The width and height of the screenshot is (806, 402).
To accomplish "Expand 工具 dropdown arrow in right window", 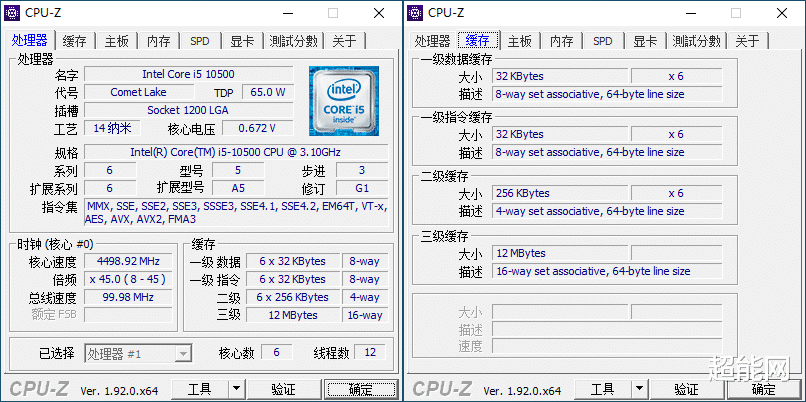I will (639, 390).
